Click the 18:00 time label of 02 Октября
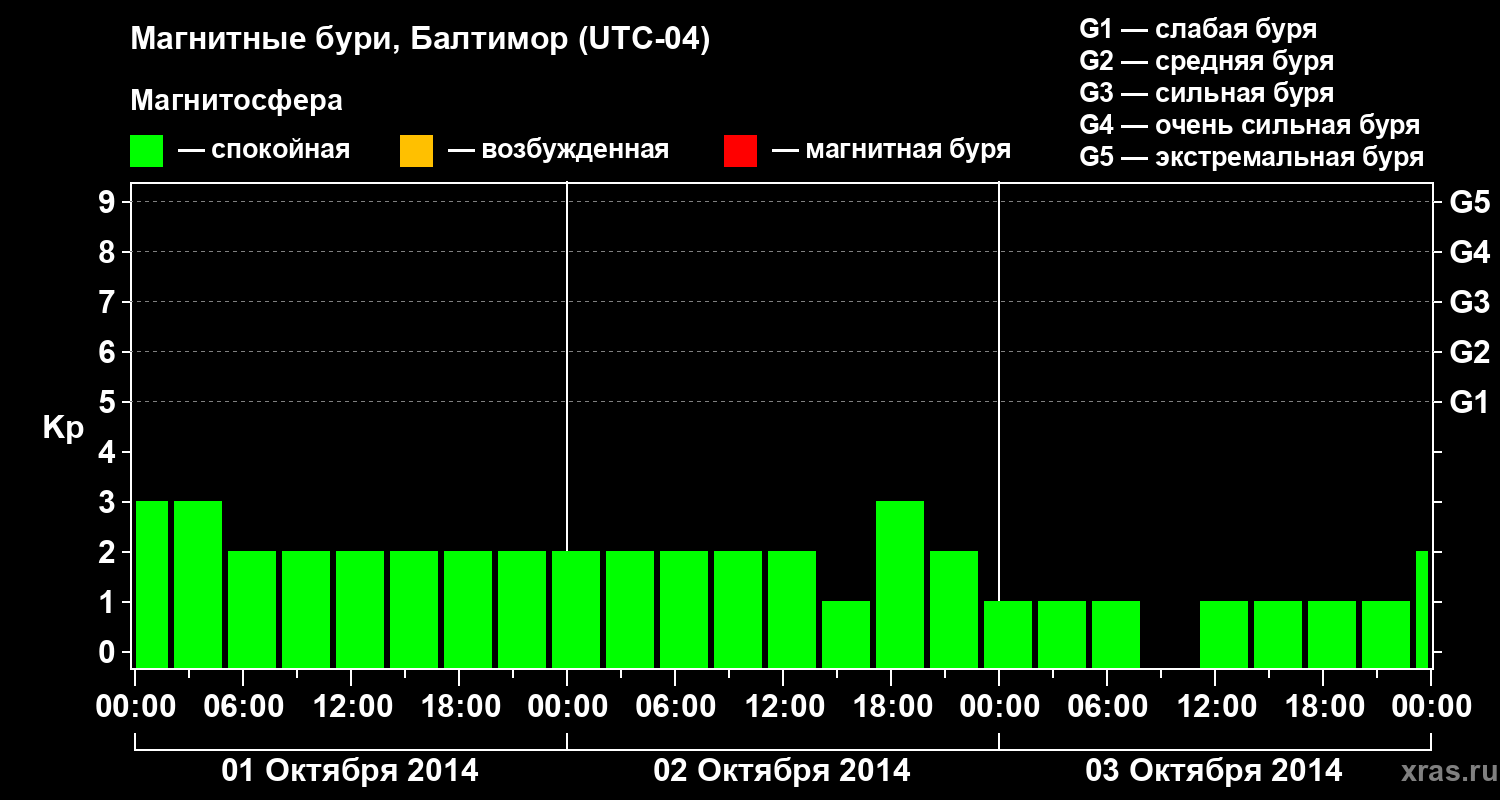 click(x=893, y=707)
